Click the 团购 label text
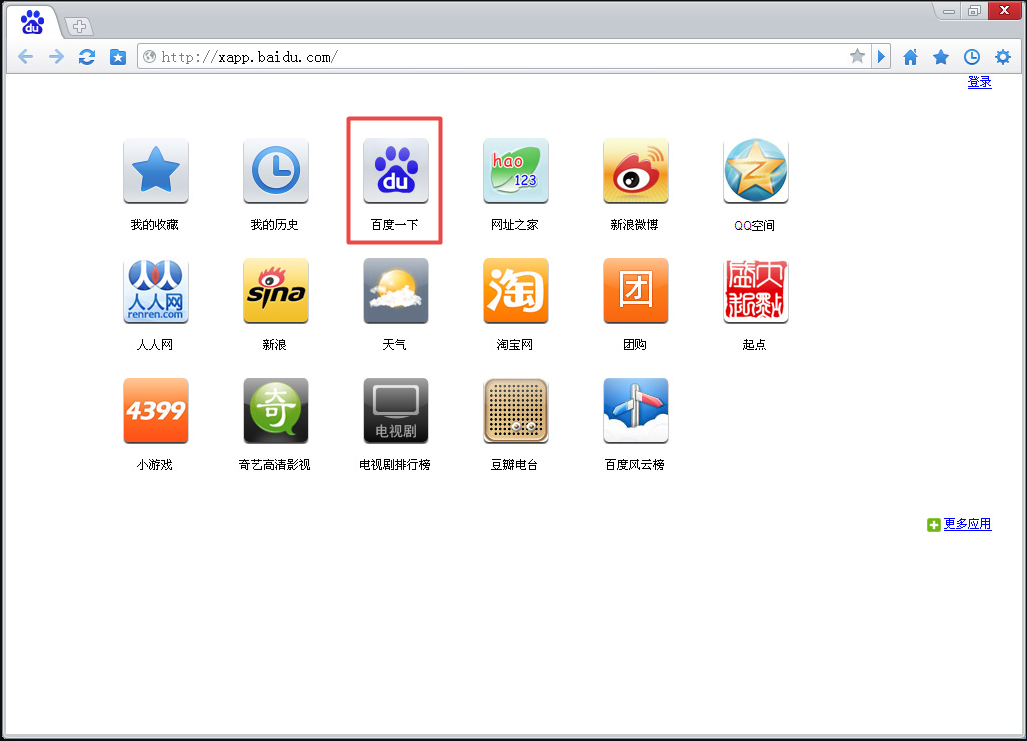The height and width of the screenshot is (741, 1027). tap(634, 345)
